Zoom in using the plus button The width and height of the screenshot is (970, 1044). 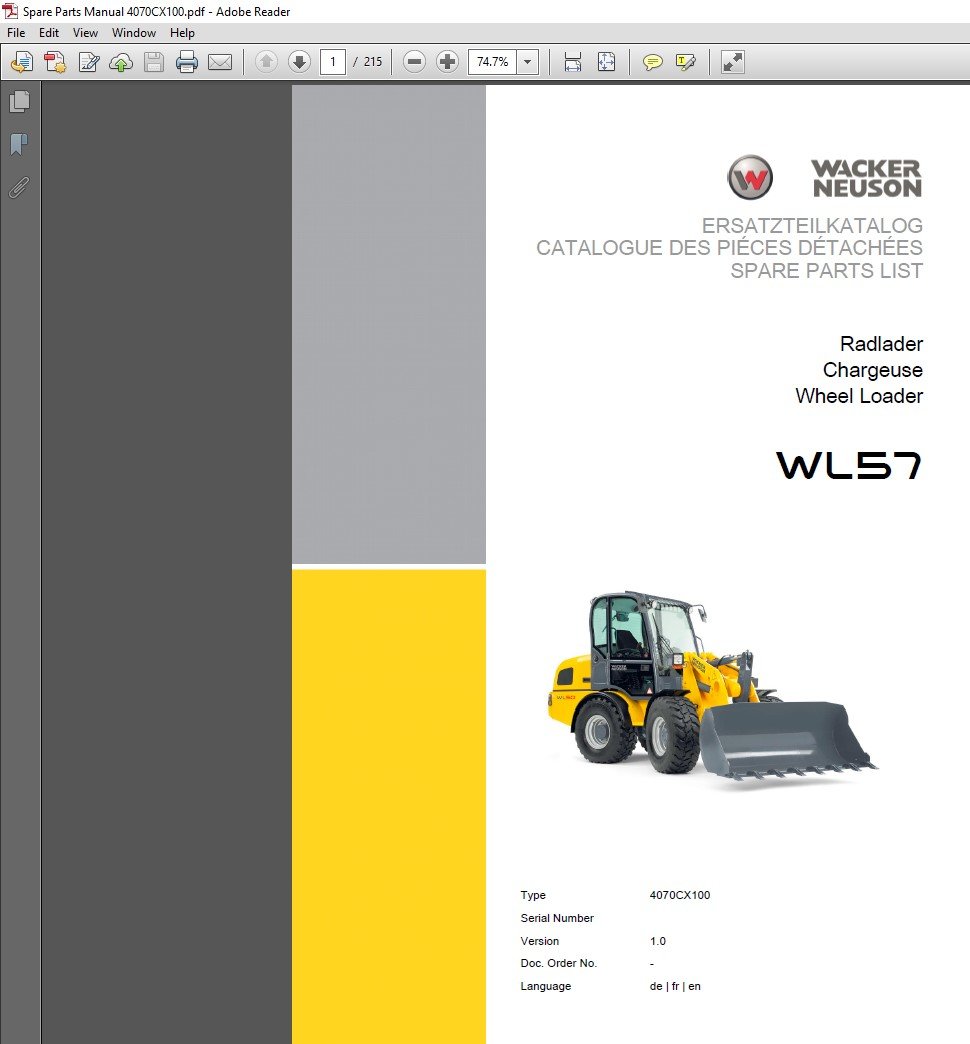447,62
